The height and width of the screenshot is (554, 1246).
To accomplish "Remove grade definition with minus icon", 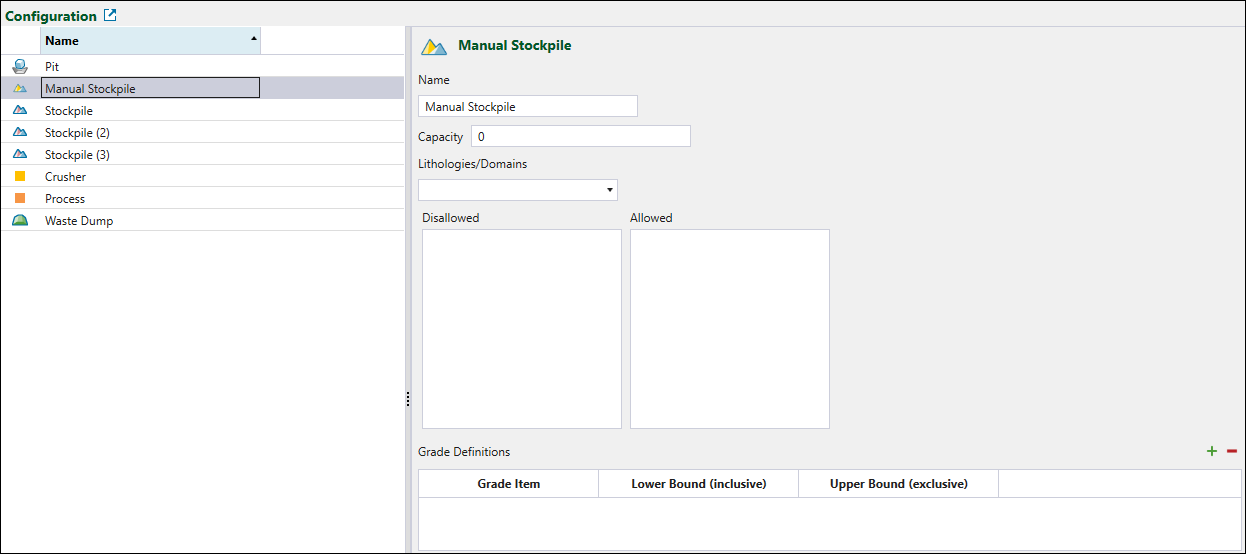I will coord(1232,452).
